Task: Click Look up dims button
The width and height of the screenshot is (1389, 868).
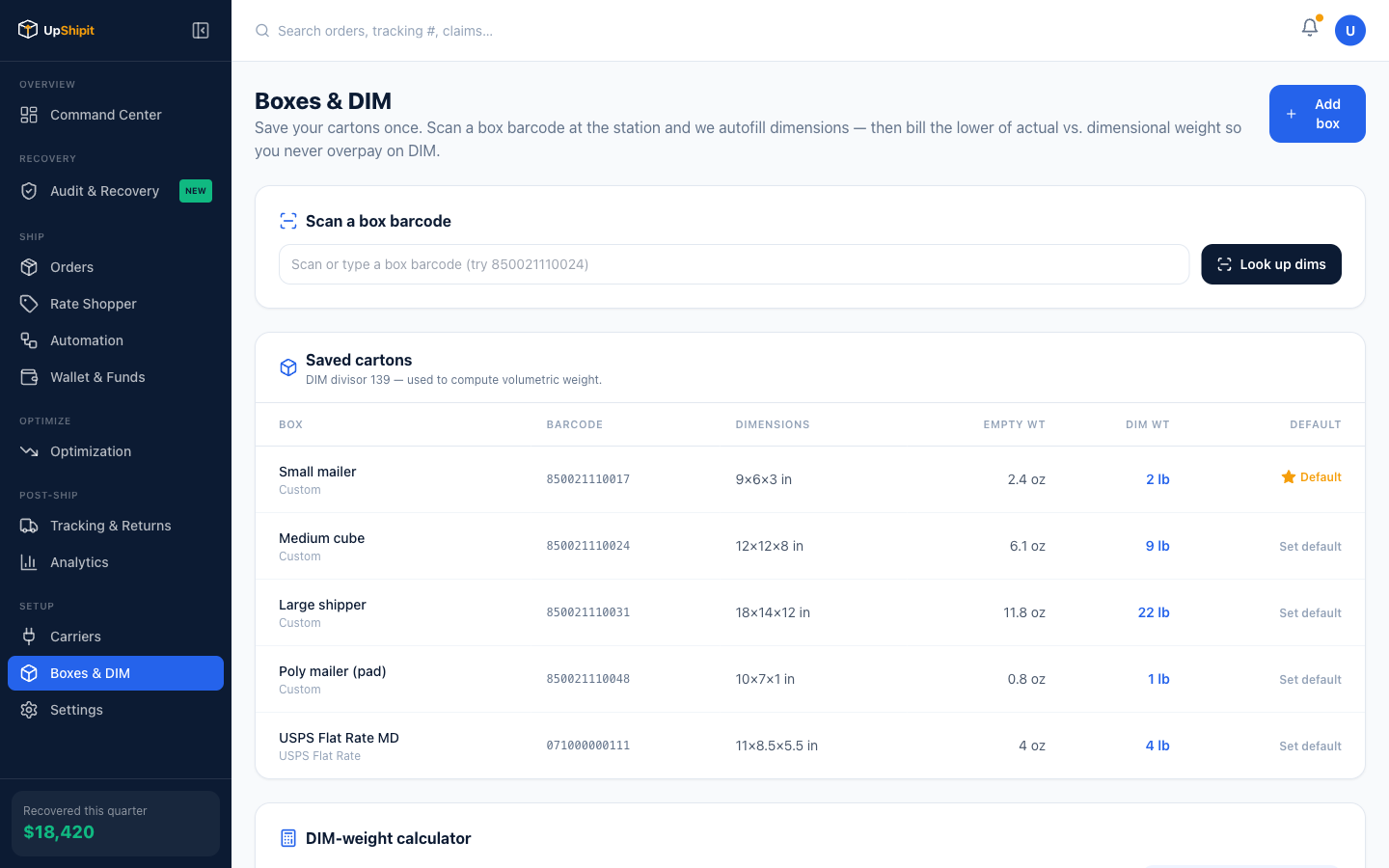Action: coord(1271,264)
